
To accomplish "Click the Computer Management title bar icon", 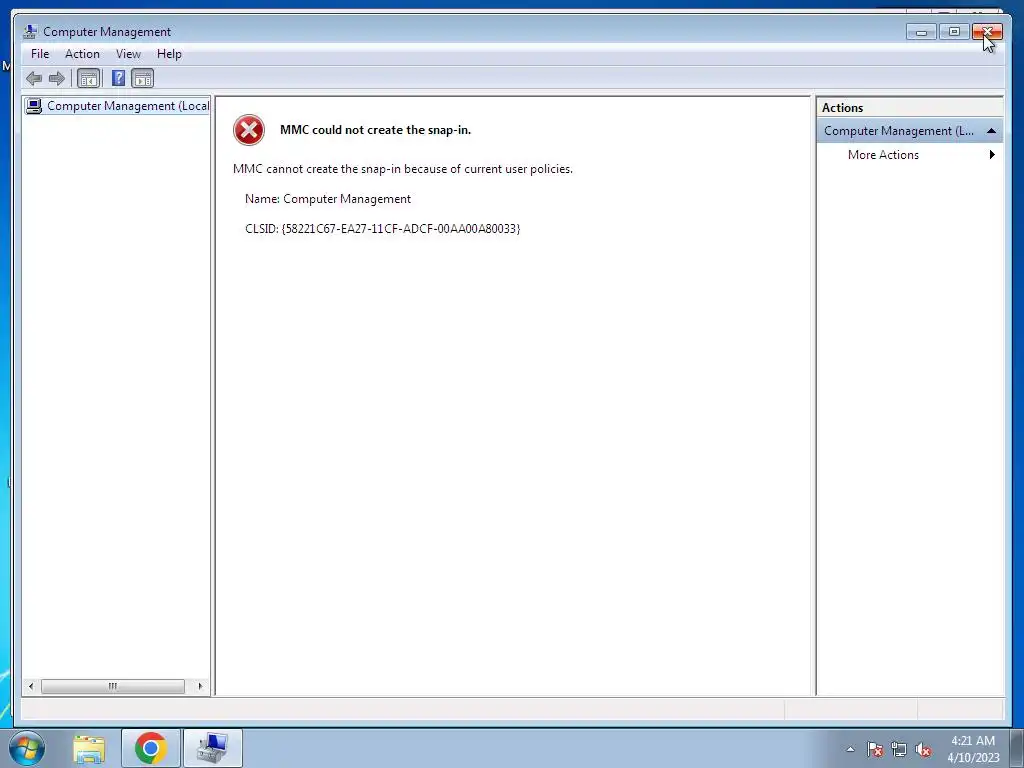I will [29, 31].
